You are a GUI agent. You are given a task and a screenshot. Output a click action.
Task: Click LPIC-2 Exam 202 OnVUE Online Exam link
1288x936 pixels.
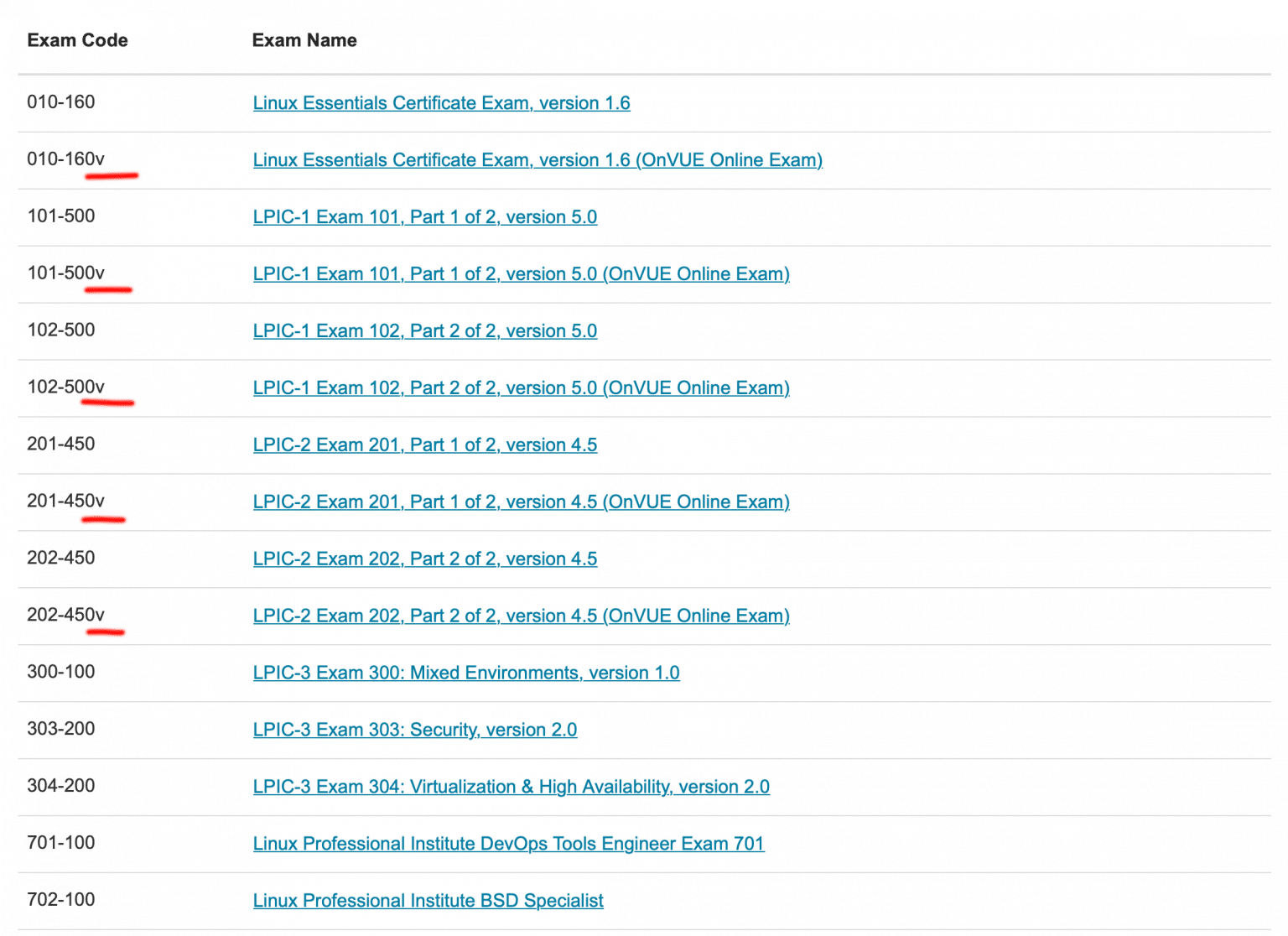[x=521, y=616]
